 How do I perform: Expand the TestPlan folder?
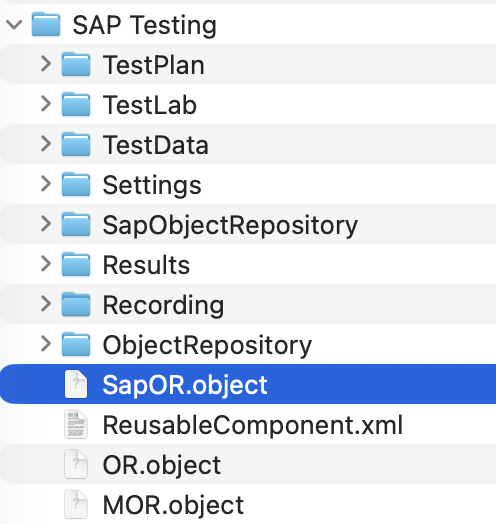46,63
